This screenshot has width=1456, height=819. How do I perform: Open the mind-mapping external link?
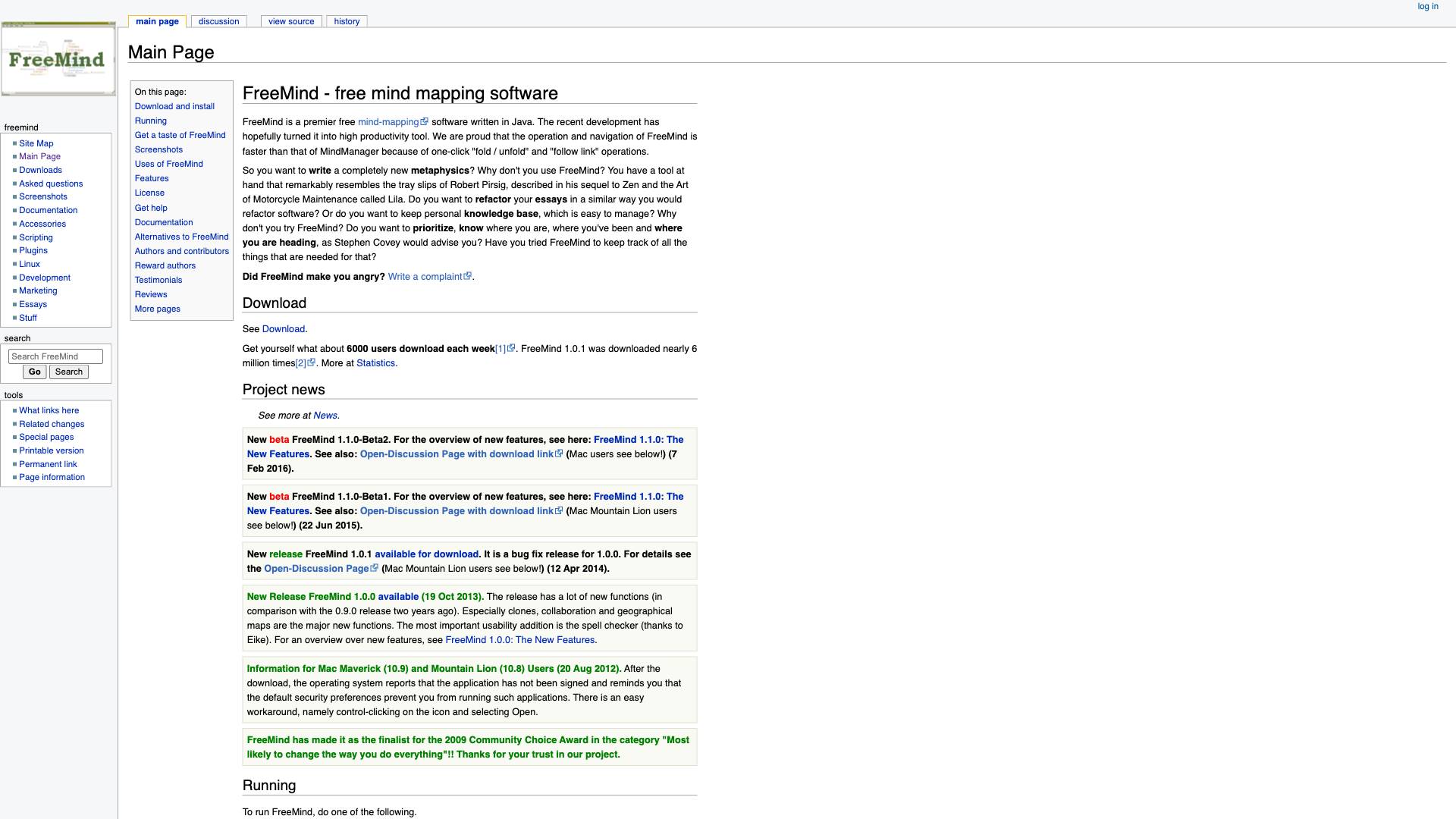click(388, 122)
